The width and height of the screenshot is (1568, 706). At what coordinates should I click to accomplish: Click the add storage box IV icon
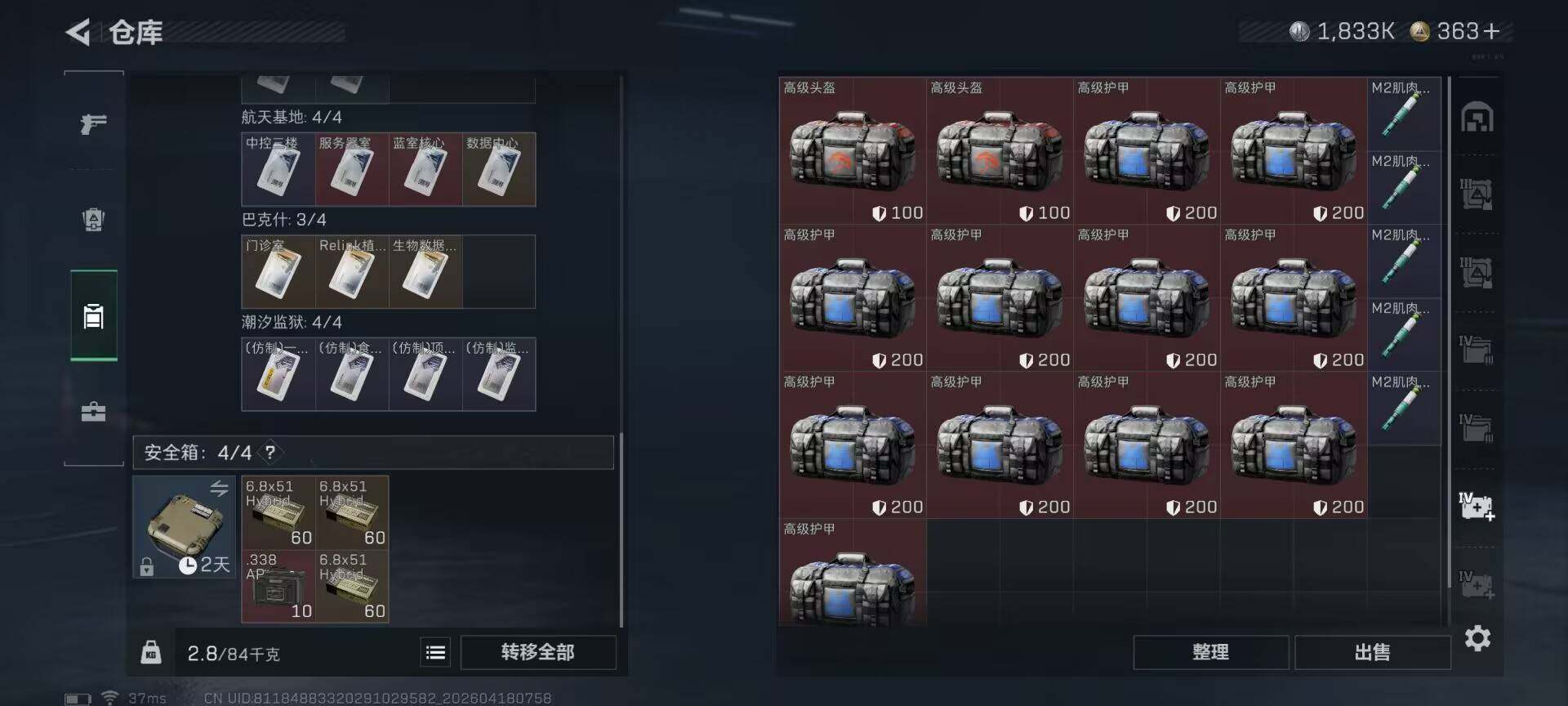coord(1477,507)
